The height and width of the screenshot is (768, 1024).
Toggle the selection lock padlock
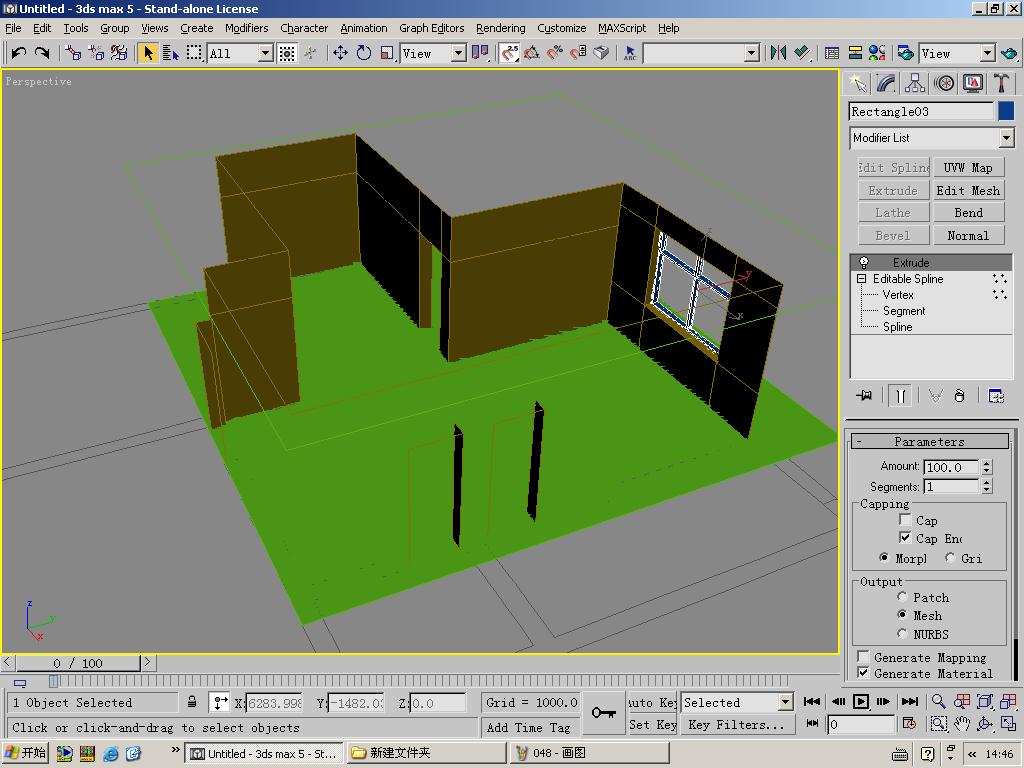click(192, 702)
